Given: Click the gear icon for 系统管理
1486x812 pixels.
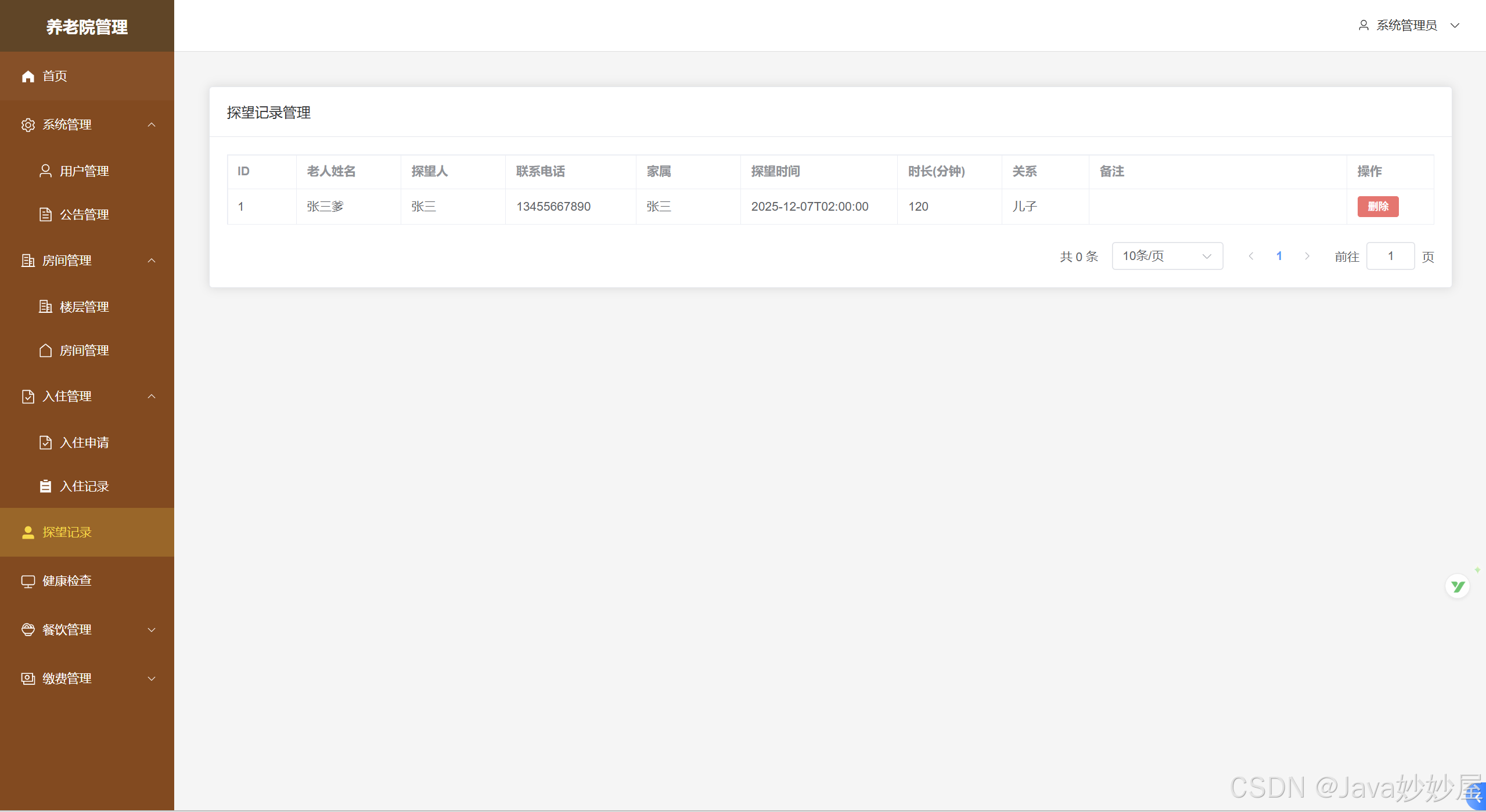Looking at the screenshot, I should point(28,125).
